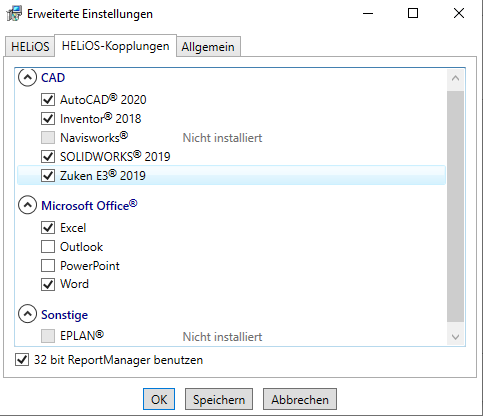The image size is (483, 416).
Task: Toggle 32 bit ReportManager benutzen checkbox
Action: click(22, 360)
